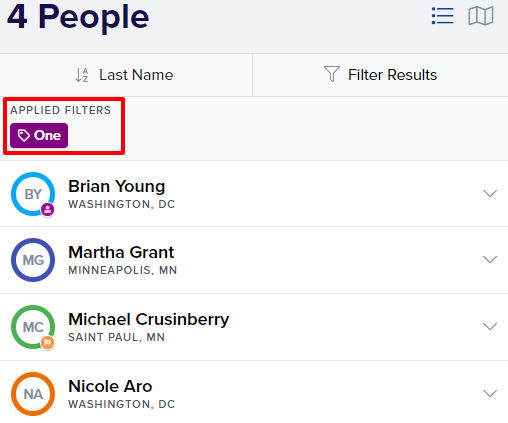Viewport: 508px width, 423px height.
Task: Click the purple person badge on Brian Young
Action: pyautogui.click(x=48, y=210)
